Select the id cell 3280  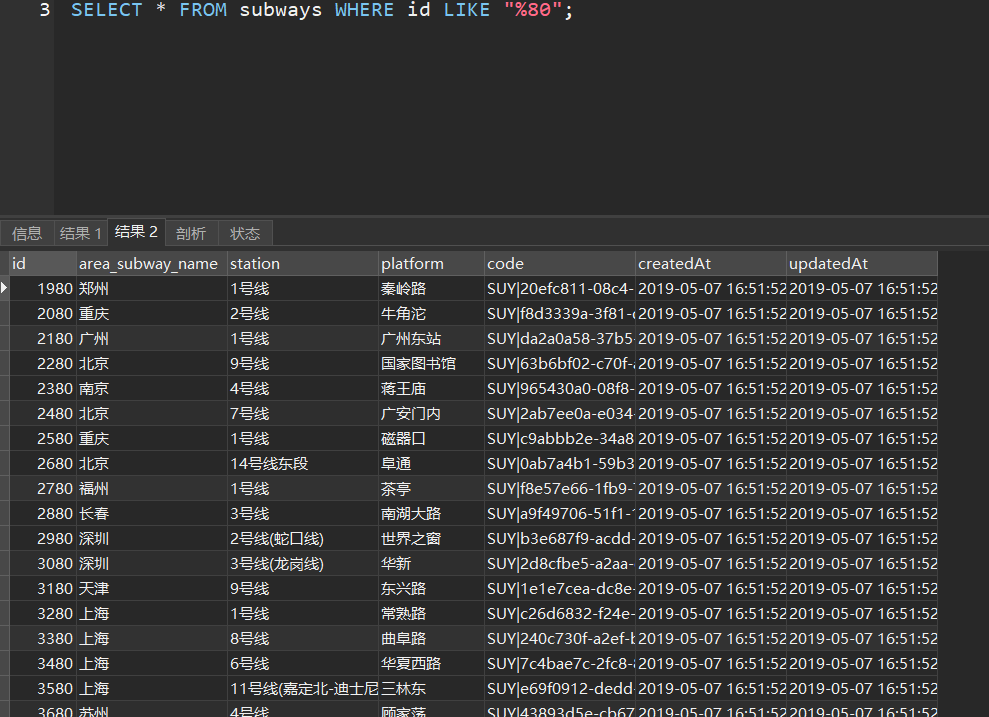click(x=43, y=614)
